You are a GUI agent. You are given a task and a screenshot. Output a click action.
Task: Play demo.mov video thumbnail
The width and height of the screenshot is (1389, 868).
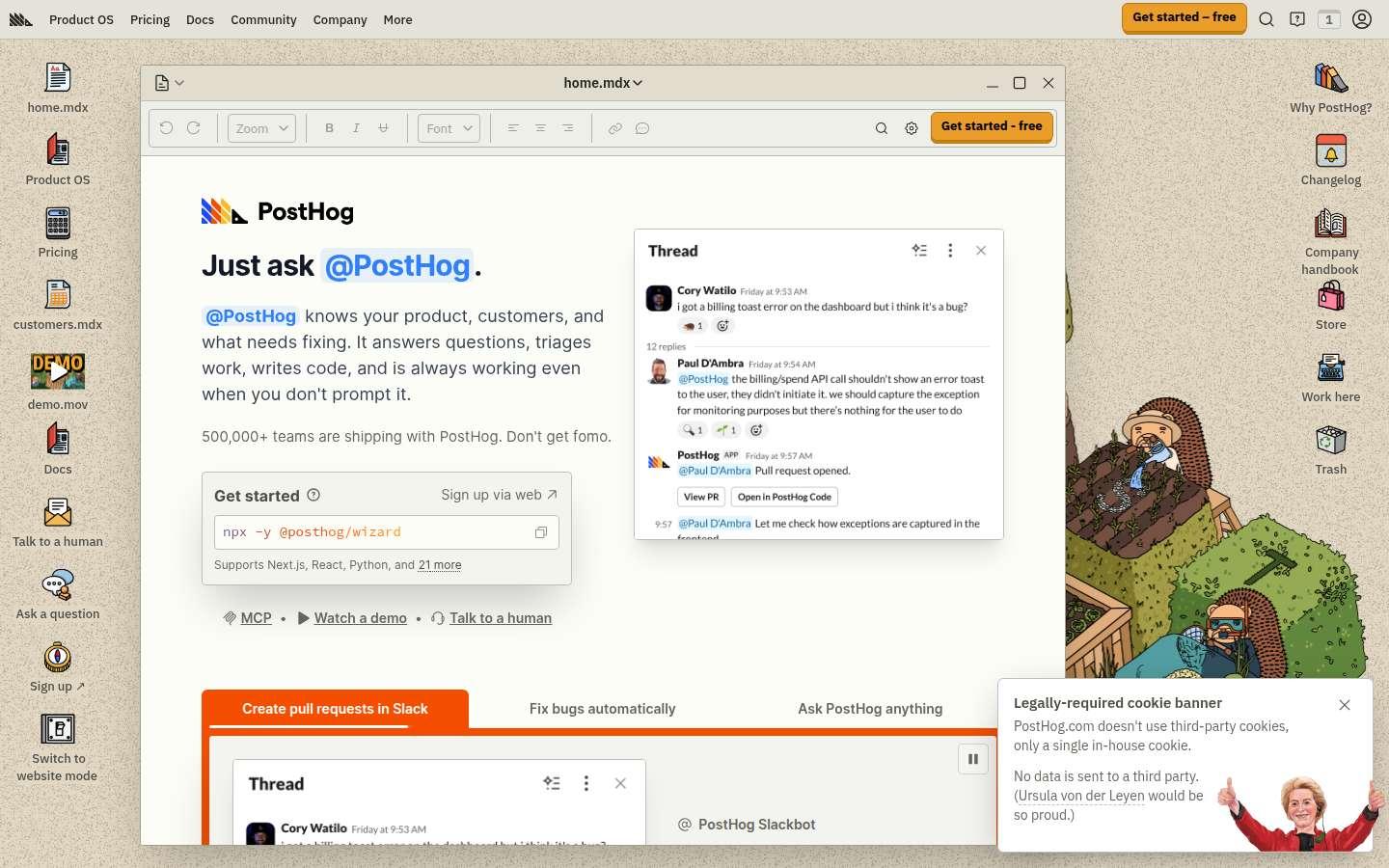click(x=58, y=371)
